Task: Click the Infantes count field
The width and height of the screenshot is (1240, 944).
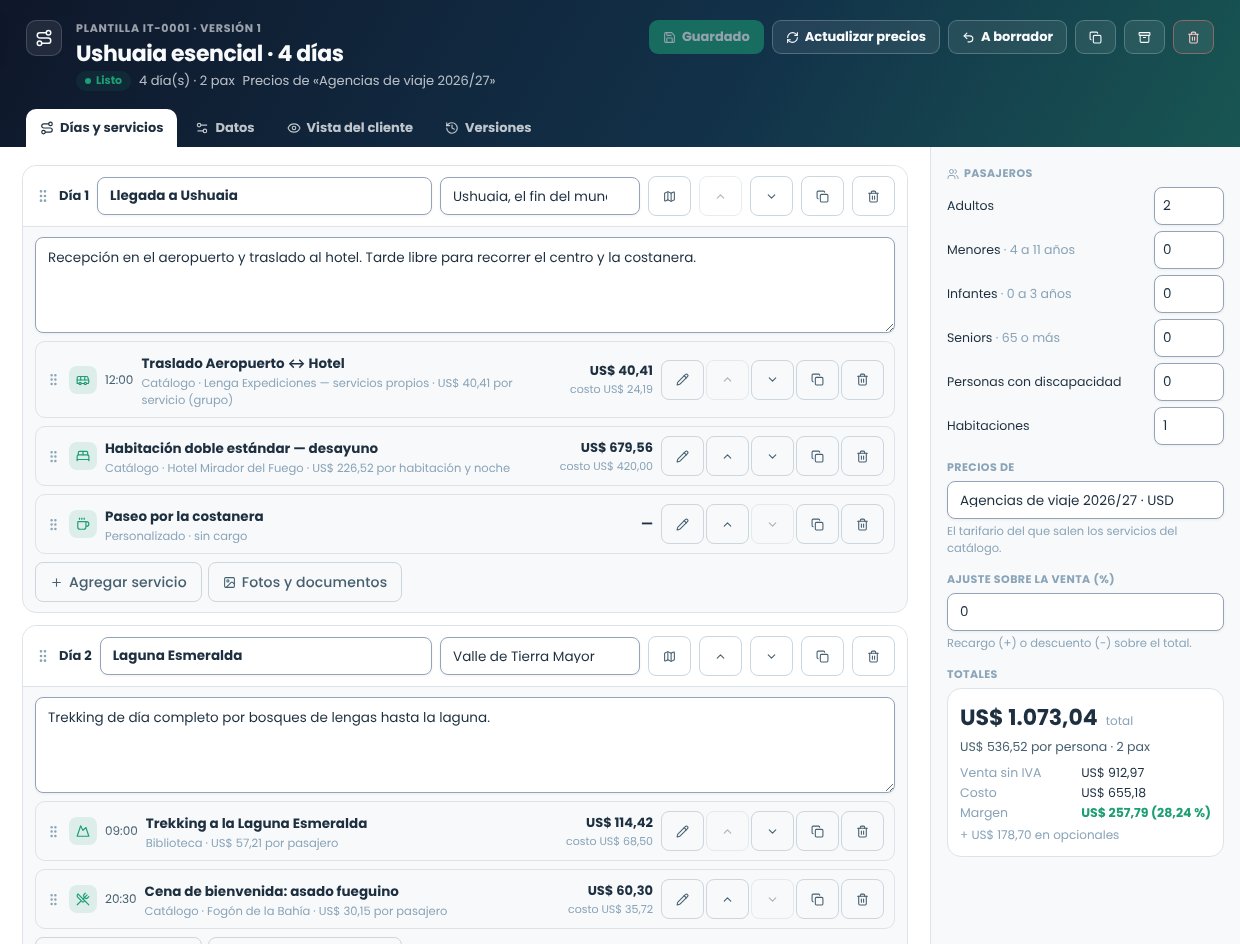Action: (1188, 294)
